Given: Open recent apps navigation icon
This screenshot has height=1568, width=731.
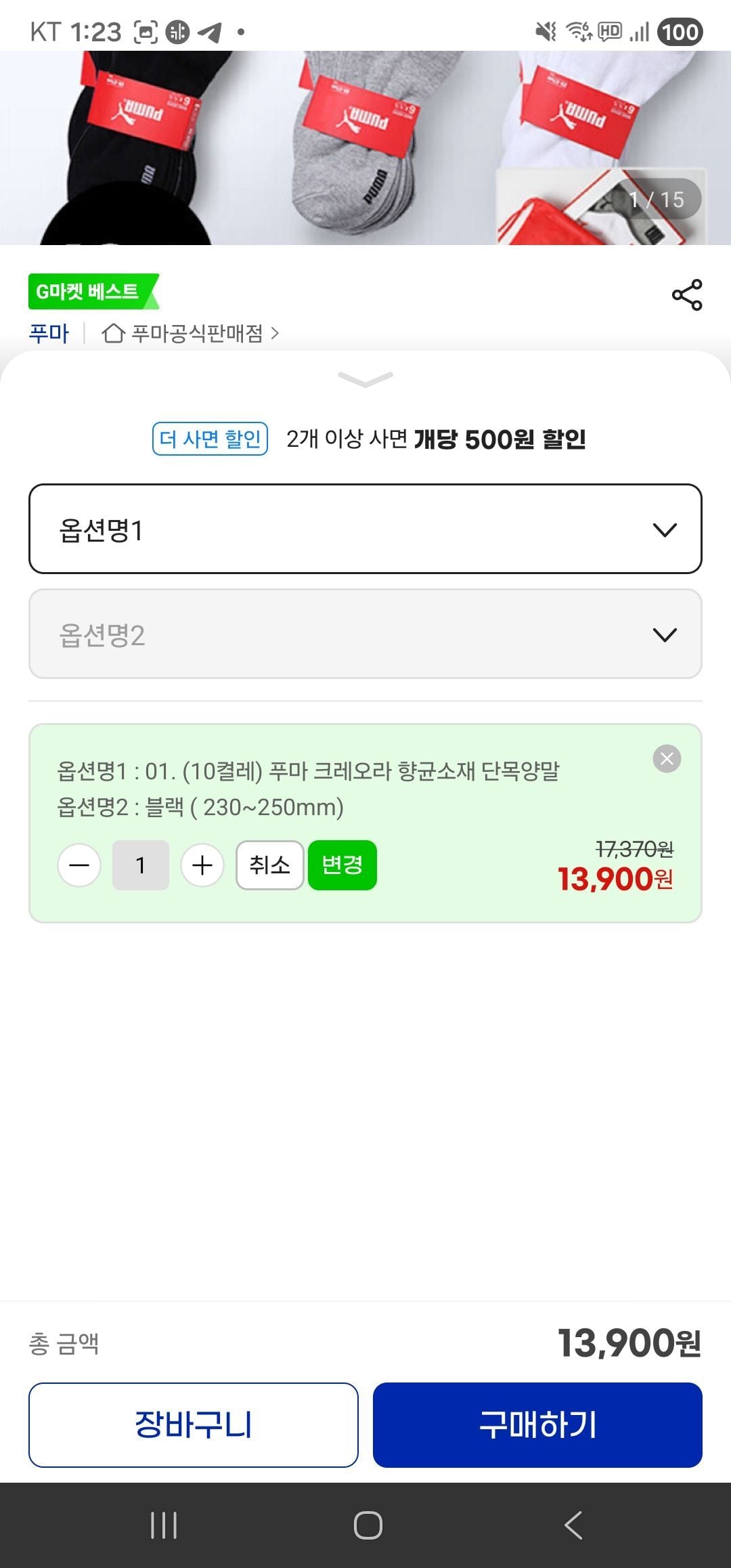Looking at the screenshot, I should (163, 1525).
